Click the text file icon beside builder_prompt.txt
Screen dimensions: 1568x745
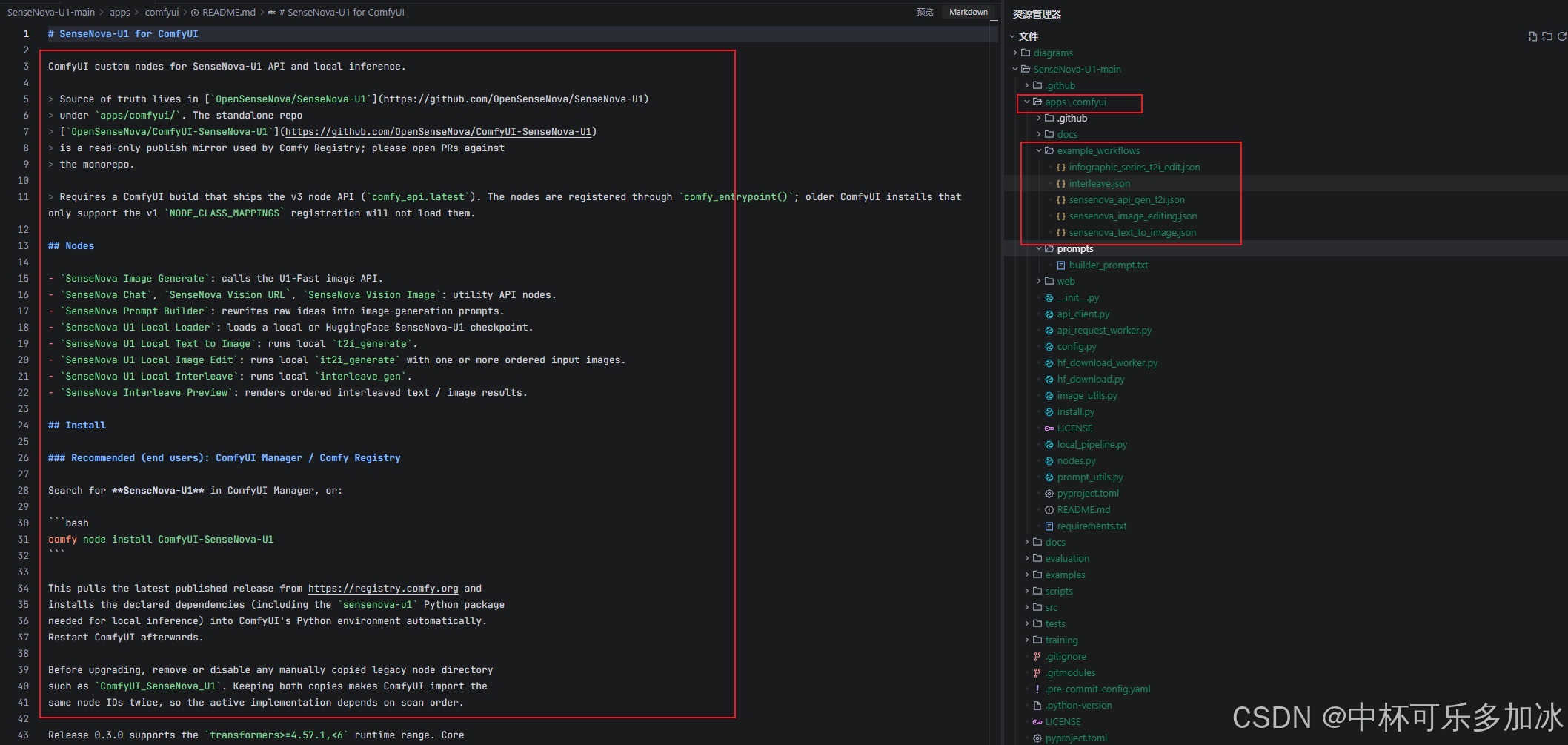1061,265
